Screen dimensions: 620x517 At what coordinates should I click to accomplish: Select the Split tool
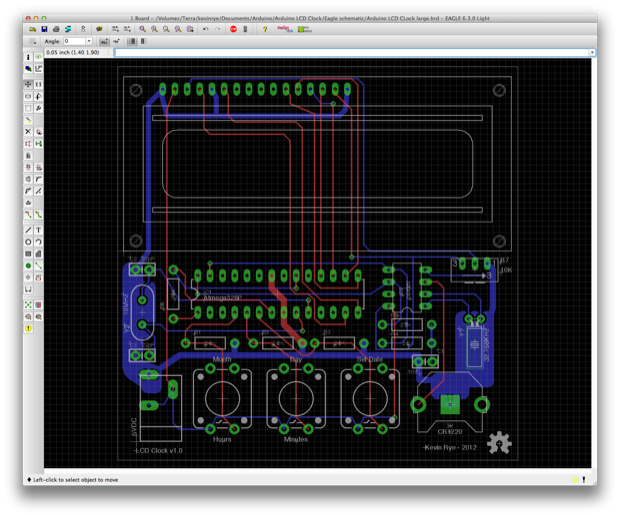(x=28, y=191)
